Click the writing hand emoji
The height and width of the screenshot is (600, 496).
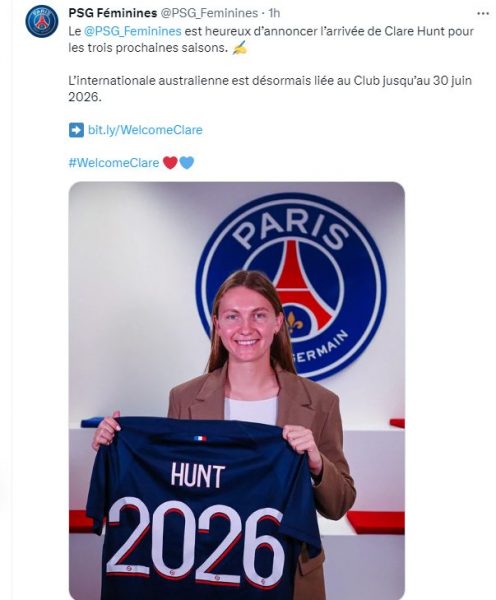click(x=240, y=48)
